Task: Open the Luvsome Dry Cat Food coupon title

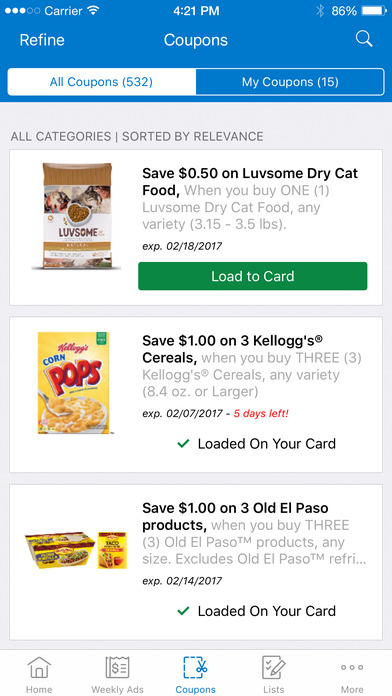Action: click(x=250, y=182)
